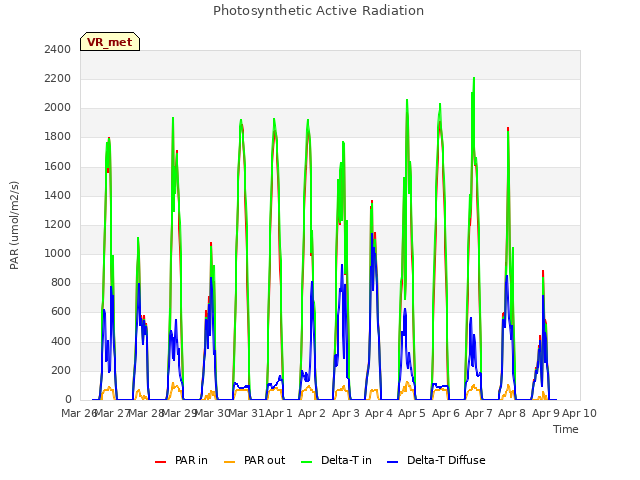The width and height of the screenshot is (640, 480).
Task: Click the VR_met label box
Action: pos(110,42)
